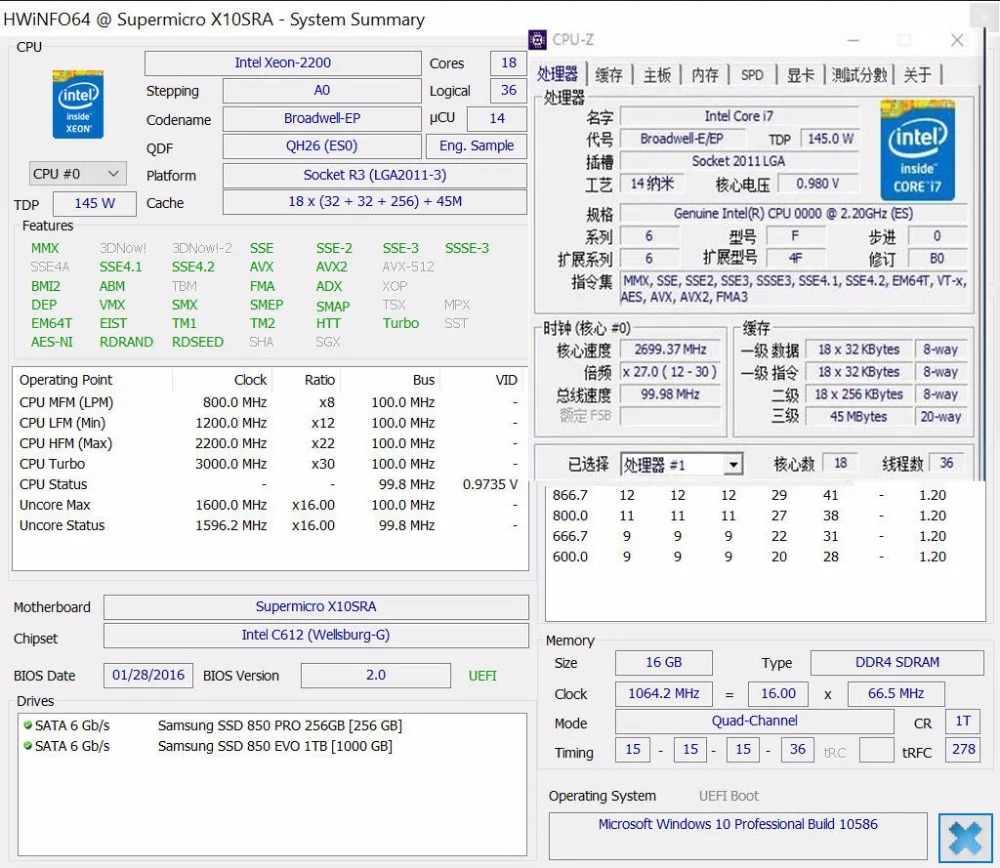This screenshot has width=1000, height=868.
Task: Click the memory size 16 GB field
Action: pos(663,663)
